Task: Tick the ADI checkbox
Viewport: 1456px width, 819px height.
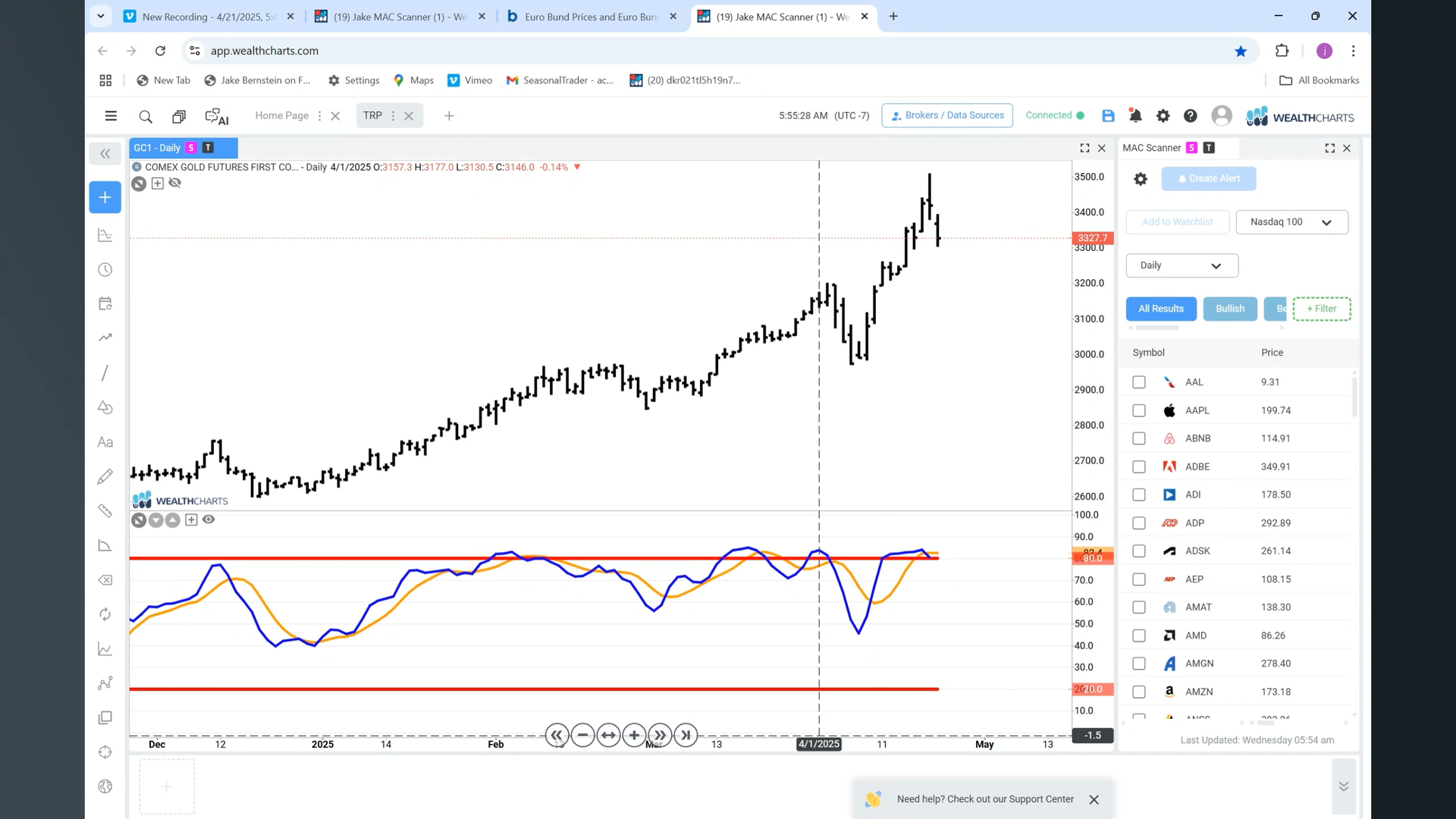Action: click(1139, 494)
